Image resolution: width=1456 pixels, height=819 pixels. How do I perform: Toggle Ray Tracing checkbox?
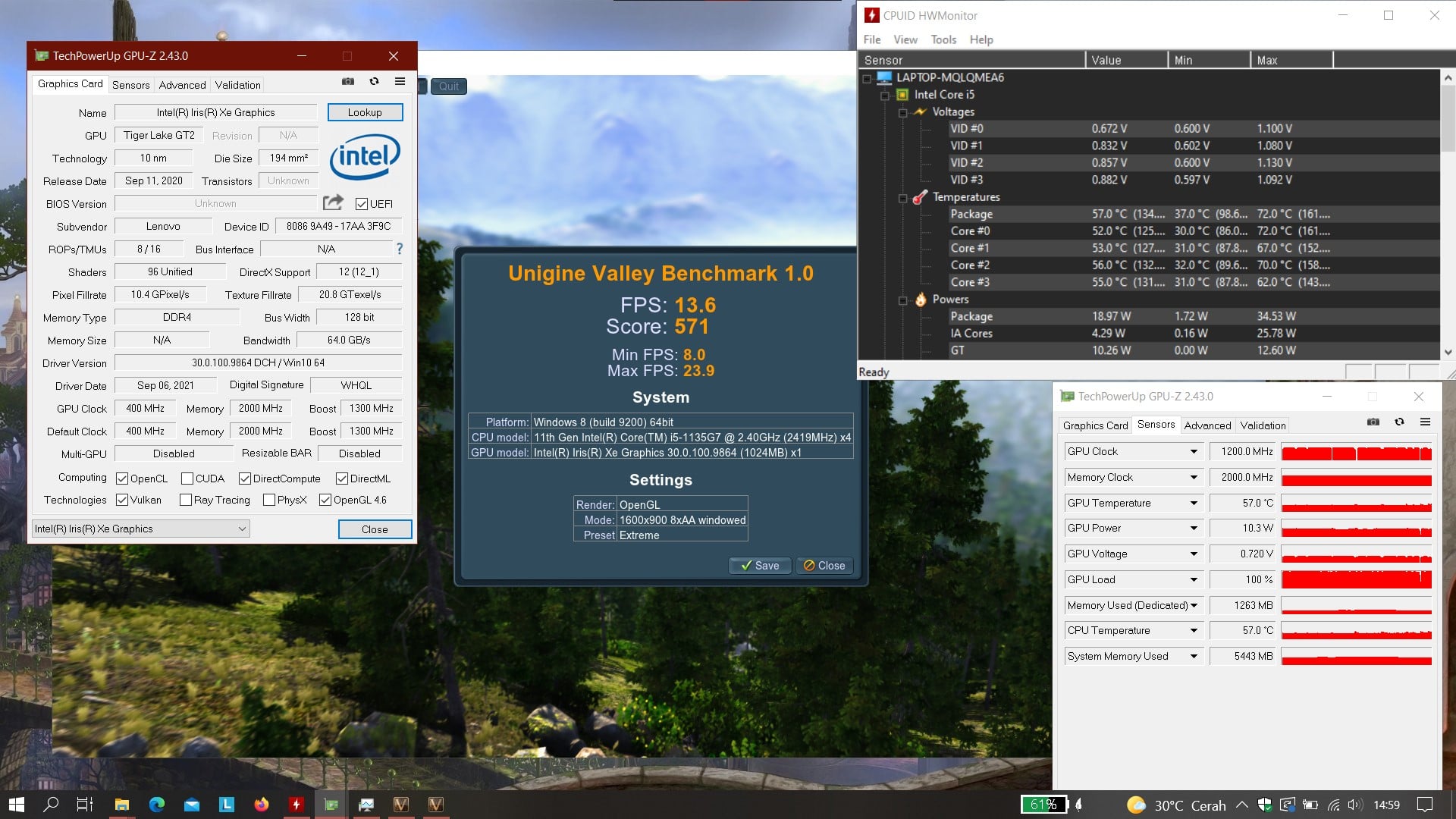(x=186, y=500)
